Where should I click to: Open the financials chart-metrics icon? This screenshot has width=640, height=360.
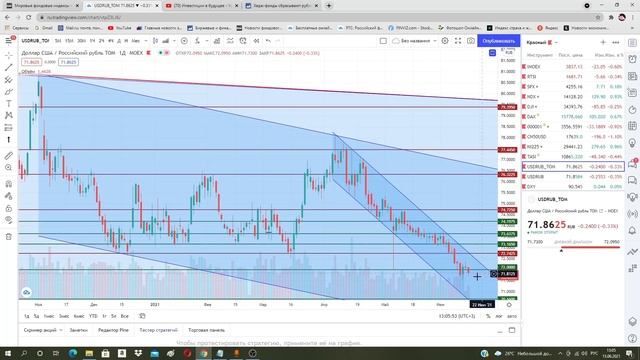click(217, 41)
